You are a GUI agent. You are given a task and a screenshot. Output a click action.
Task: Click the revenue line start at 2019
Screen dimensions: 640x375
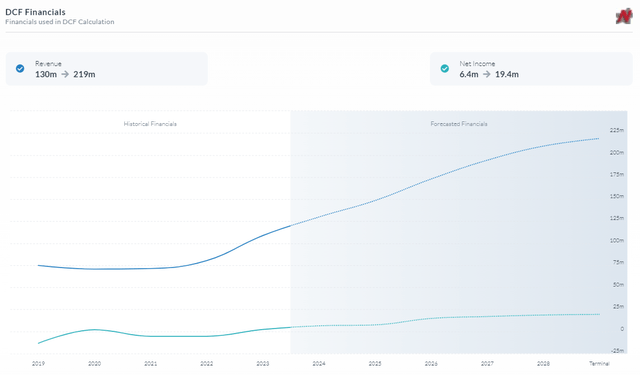[38, 266]
